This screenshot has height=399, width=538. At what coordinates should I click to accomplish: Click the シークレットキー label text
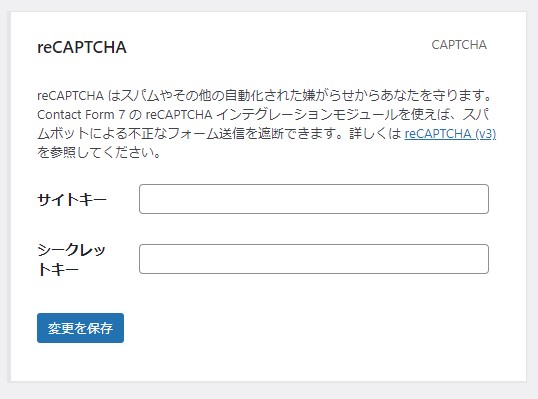pyautogui.click(x=71, y=259)
